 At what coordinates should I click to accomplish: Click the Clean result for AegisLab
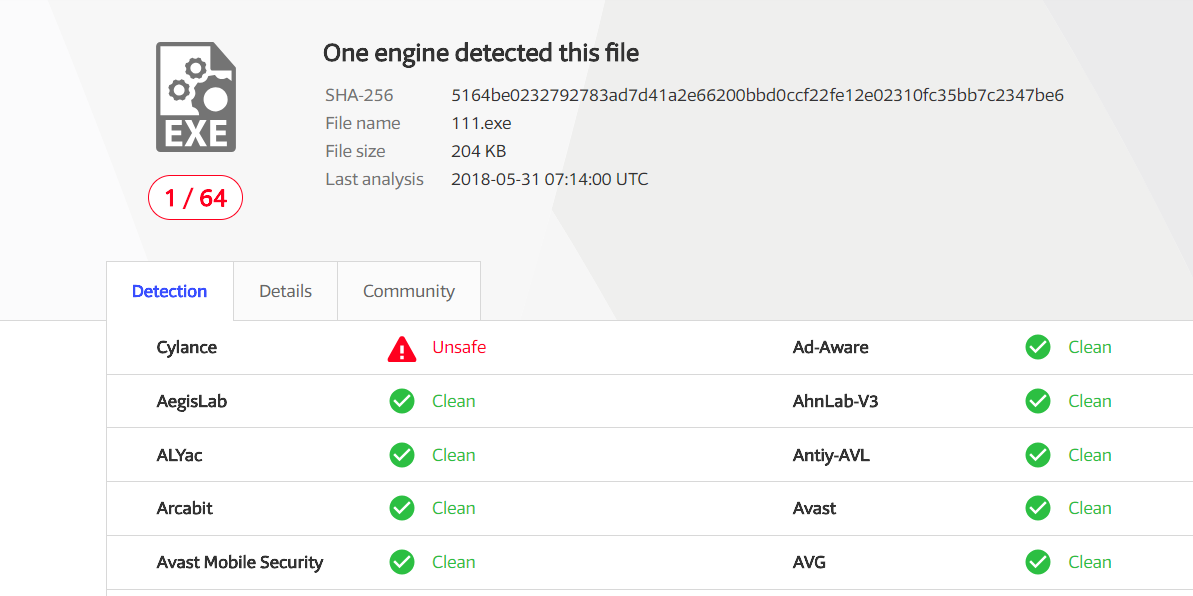453,401
